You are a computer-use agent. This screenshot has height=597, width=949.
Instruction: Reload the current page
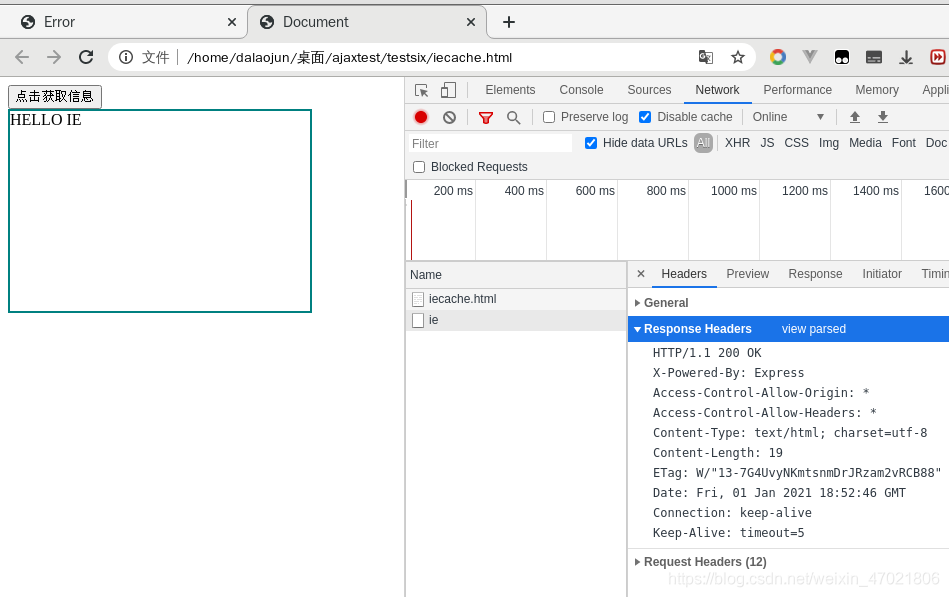coord(86,58)
